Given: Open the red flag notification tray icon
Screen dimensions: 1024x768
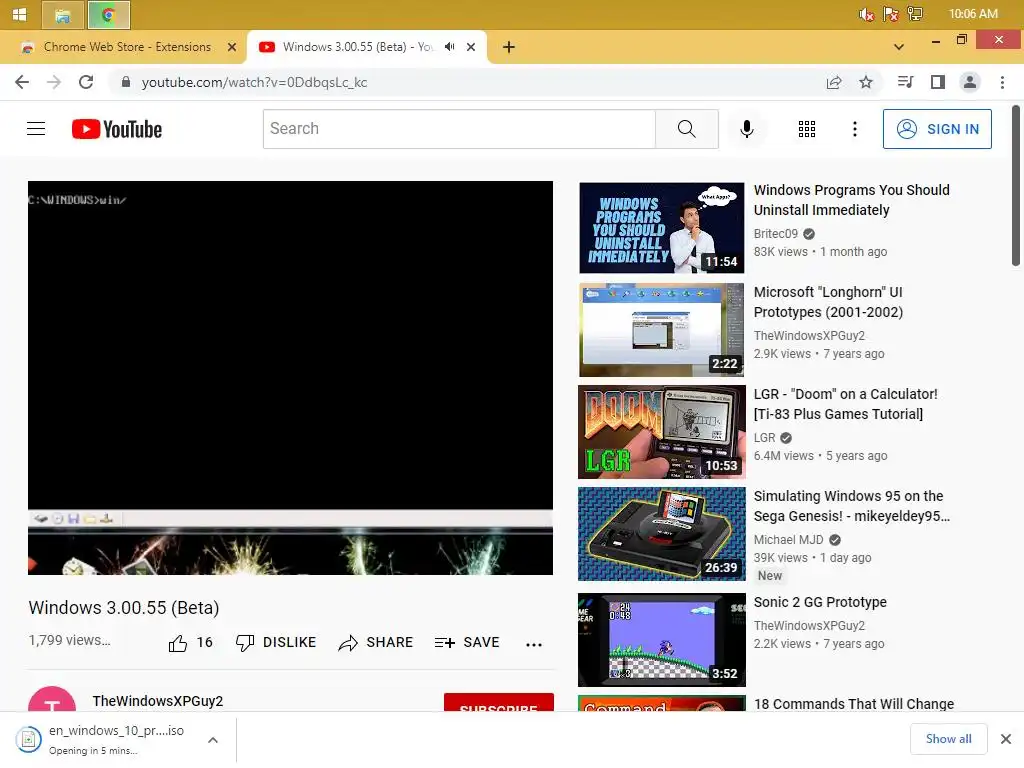Looking at the screenshot, I should (x=891, y=14).
